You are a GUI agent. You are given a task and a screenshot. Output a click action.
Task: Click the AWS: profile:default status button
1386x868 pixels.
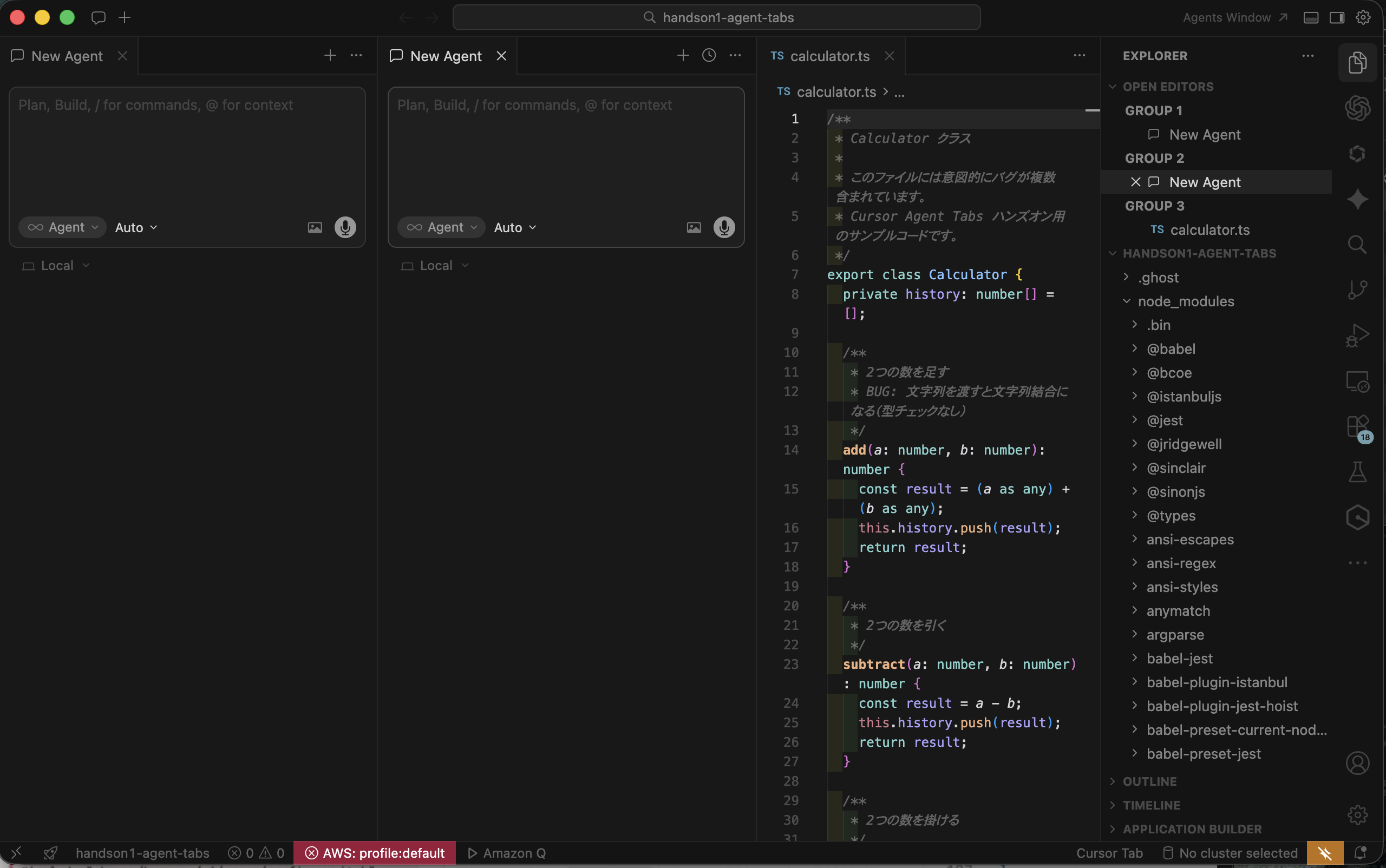pyautogui.click(x=375, y=852)
